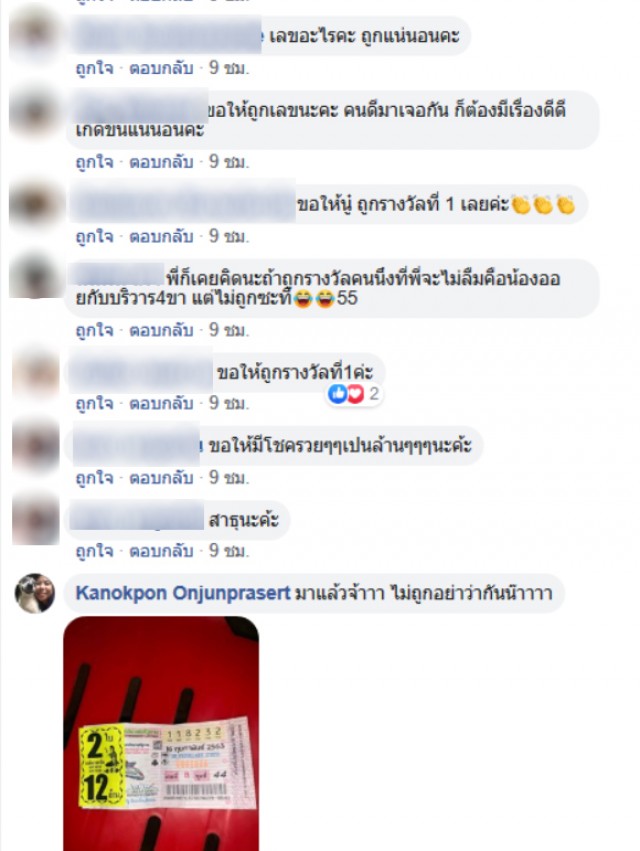640x851 pixels.
Task: Reply to the comment about getting rich by millions
Action: [x=161, y=478]
